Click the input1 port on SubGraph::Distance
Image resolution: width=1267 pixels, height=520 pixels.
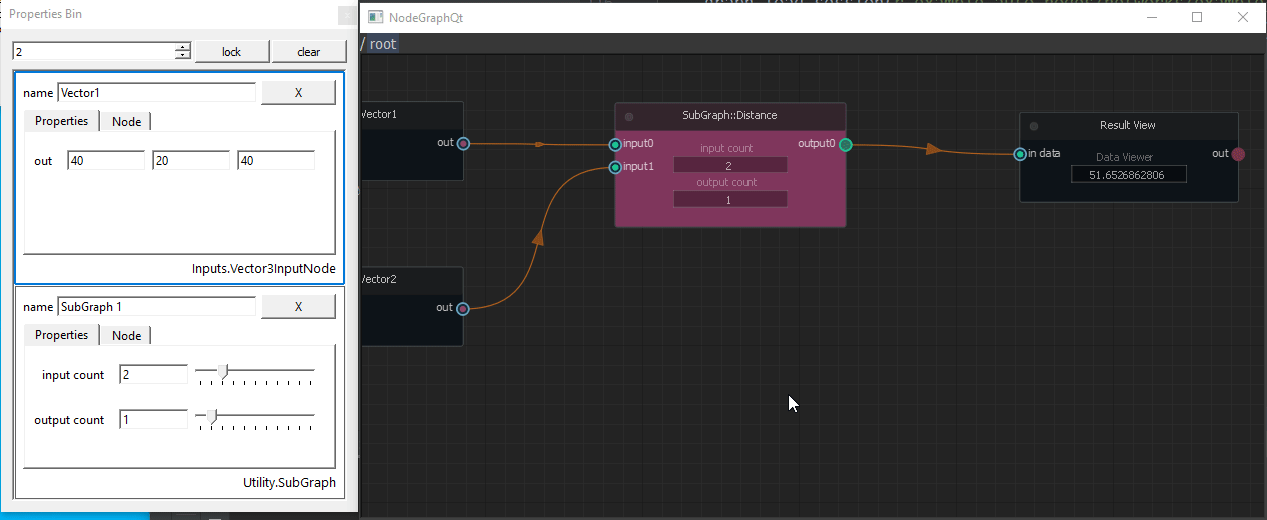pos(615,167)
